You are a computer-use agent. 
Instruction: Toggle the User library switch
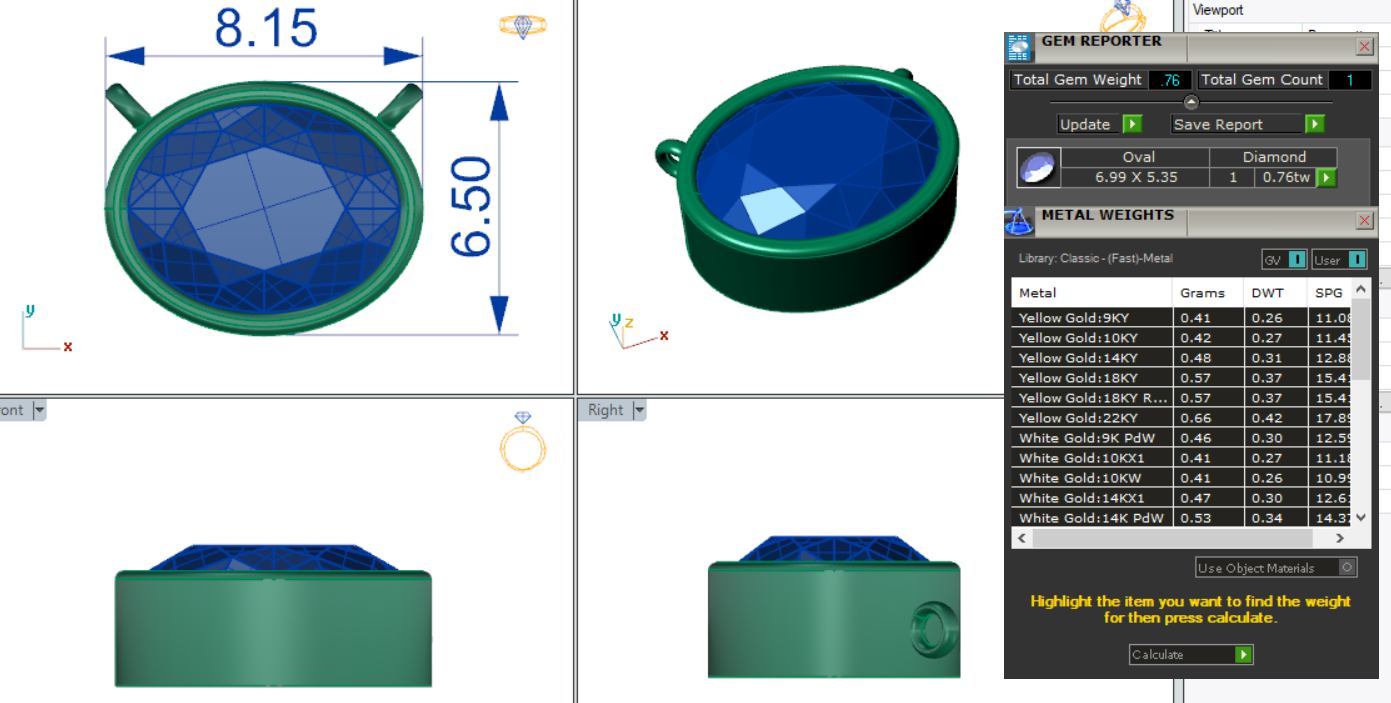tap(1356, 260)
